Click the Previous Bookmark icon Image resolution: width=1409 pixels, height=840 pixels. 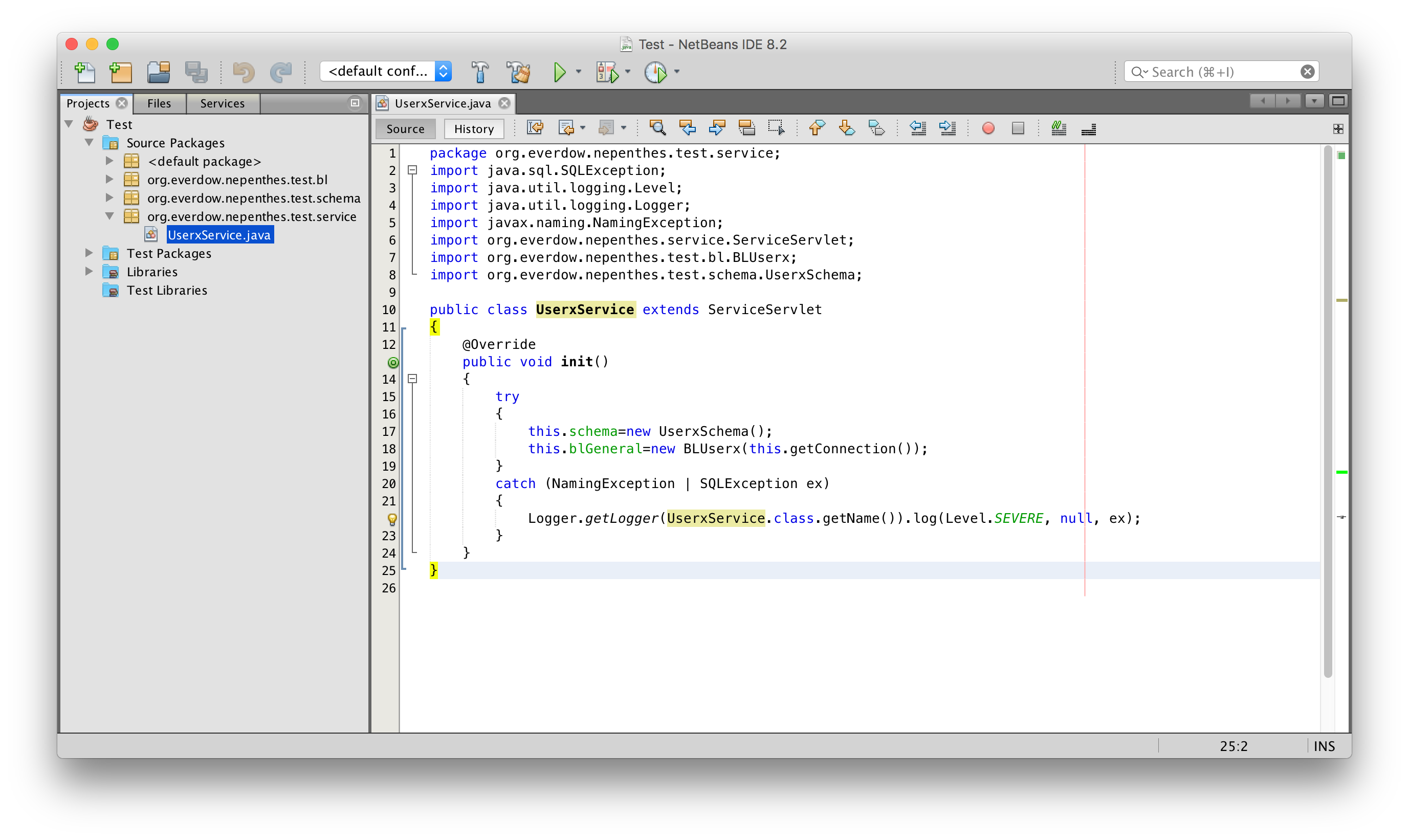pyautogui.click(x=817, y=128)
